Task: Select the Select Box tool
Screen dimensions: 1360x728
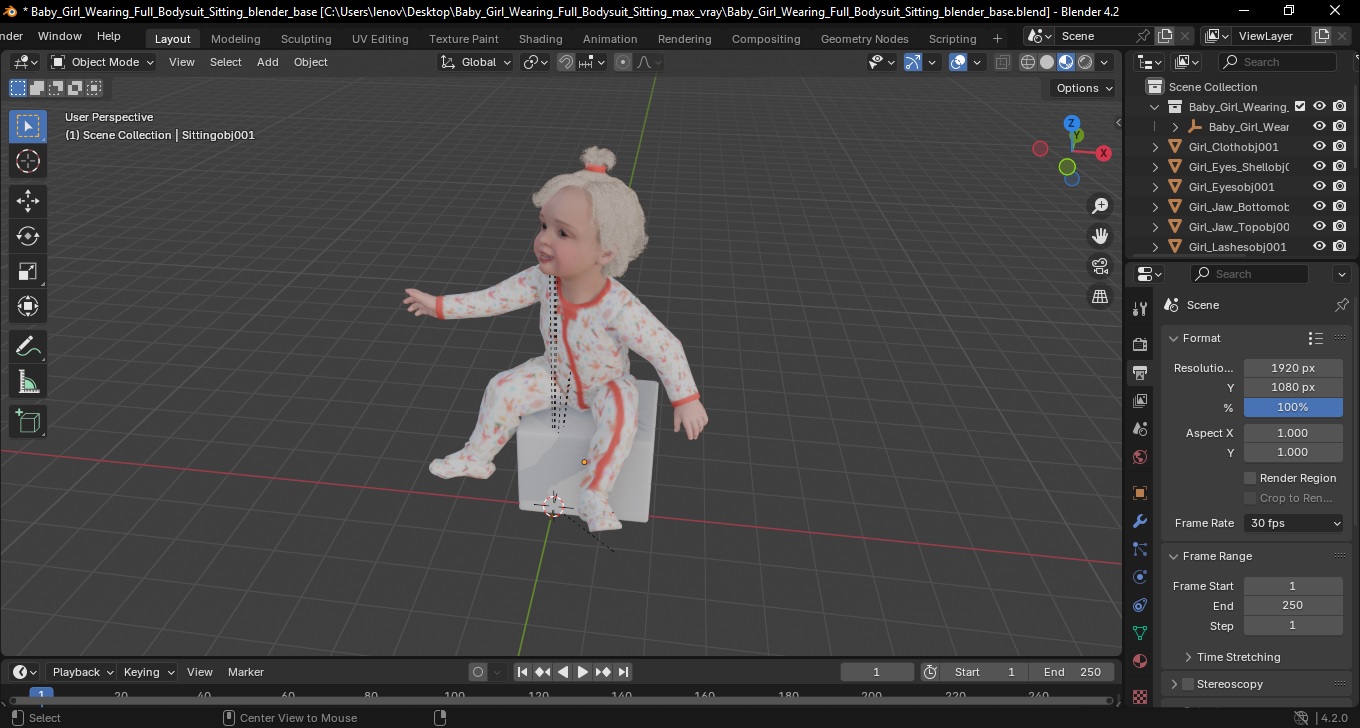Action: pos(28,126)
